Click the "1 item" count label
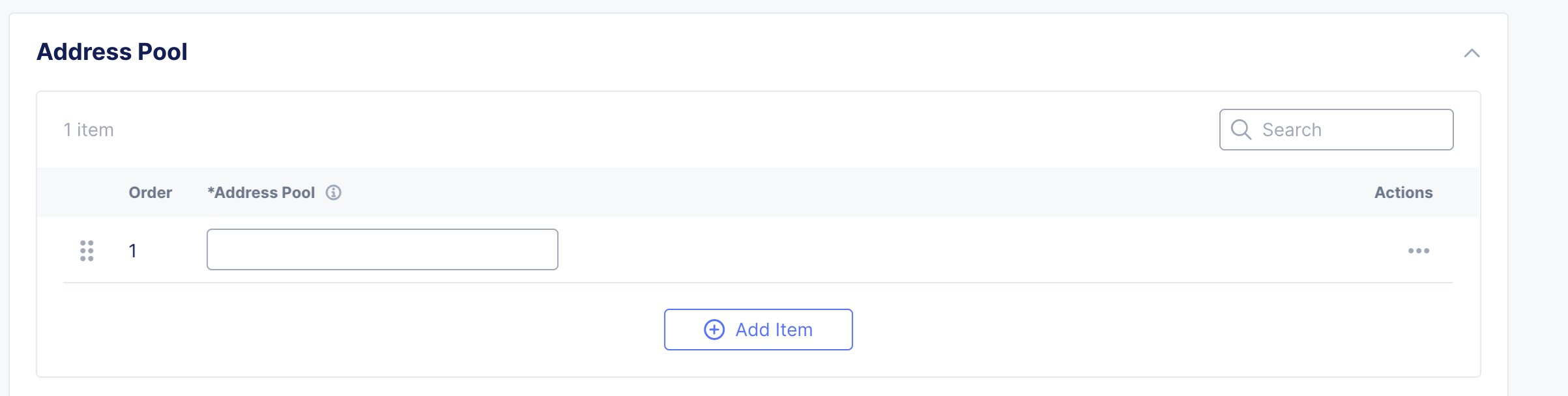The image size is (1568, 396). click(89, 130)
